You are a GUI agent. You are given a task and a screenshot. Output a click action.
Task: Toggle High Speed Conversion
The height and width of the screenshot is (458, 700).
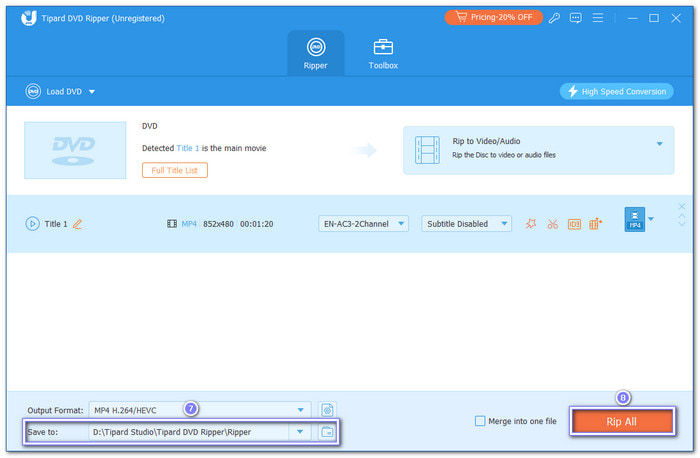(617, 92)
